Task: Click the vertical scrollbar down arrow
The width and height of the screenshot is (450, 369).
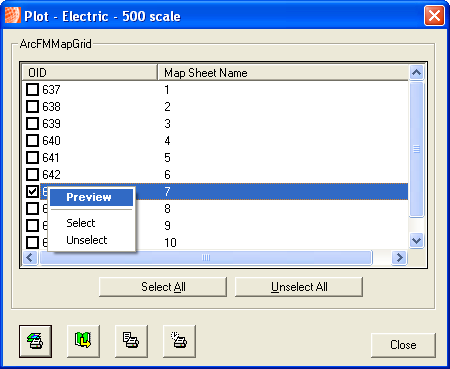Action: (x=417, y=240)
